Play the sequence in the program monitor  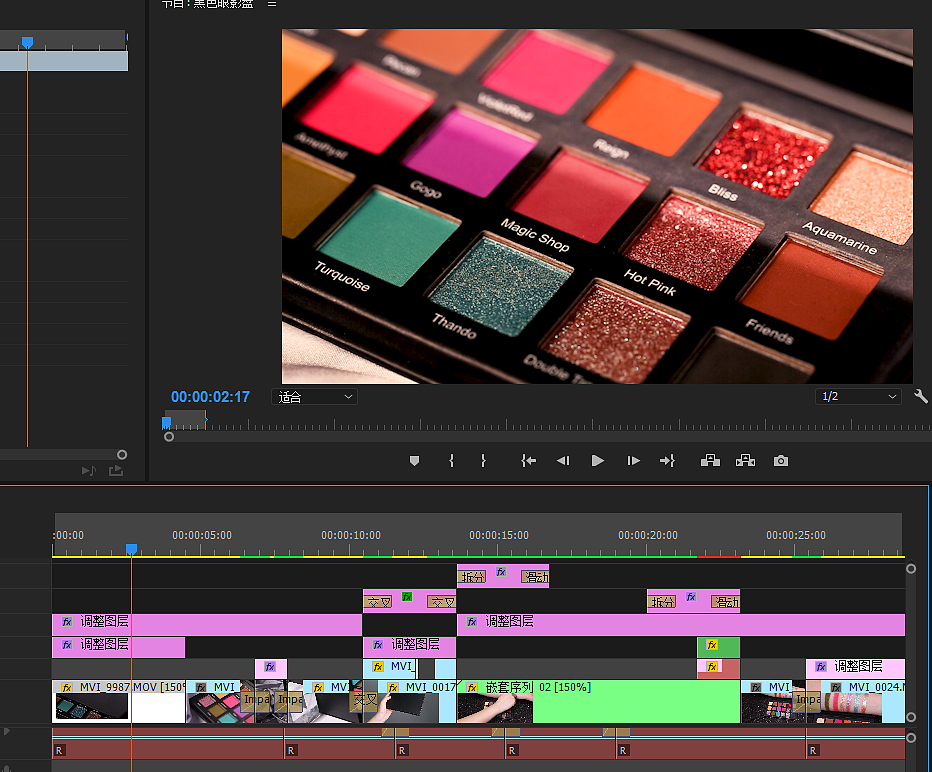598,461
